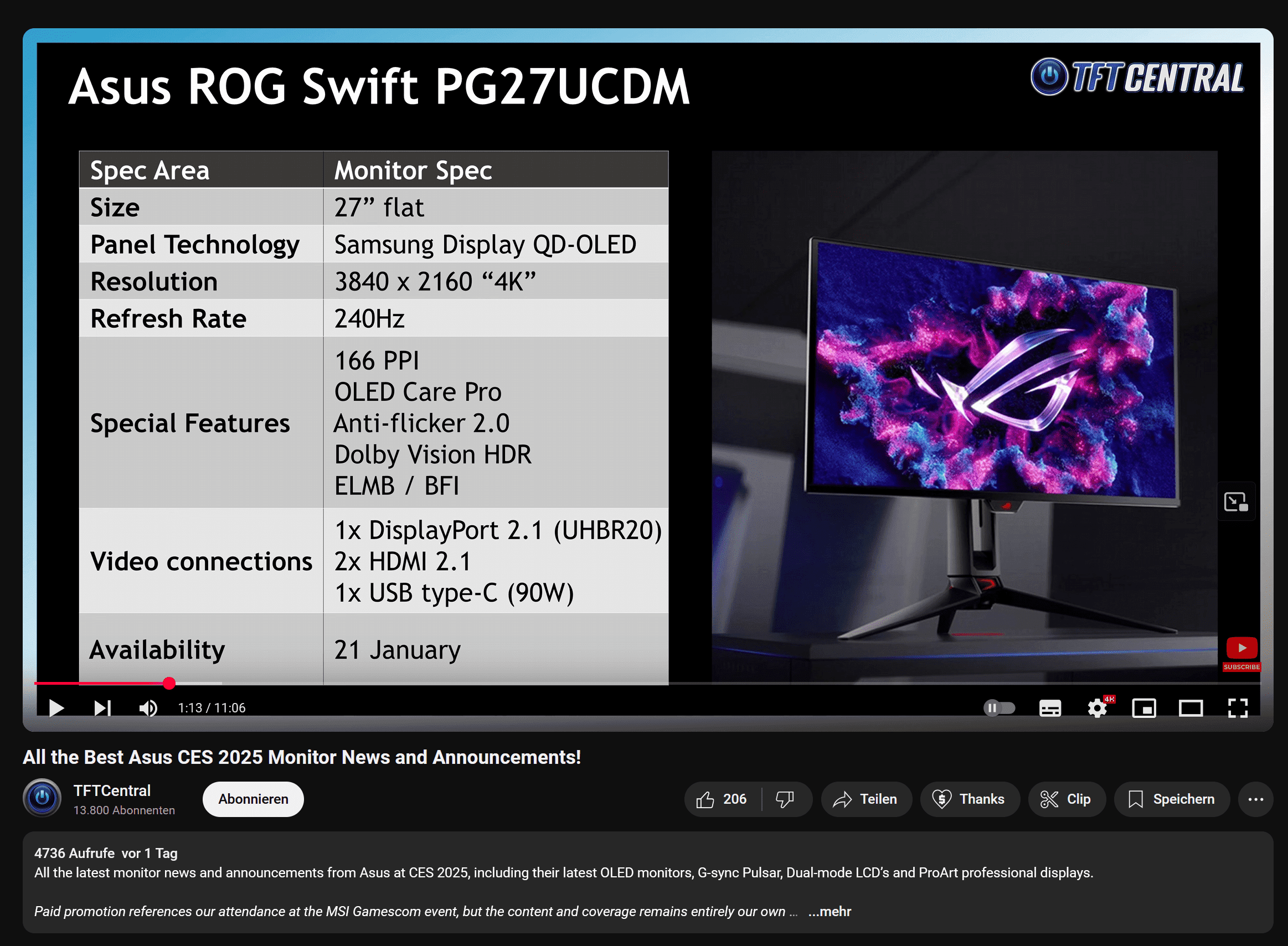Enable theater mode view
The image size is (1288, 946).
[1190, 709]
